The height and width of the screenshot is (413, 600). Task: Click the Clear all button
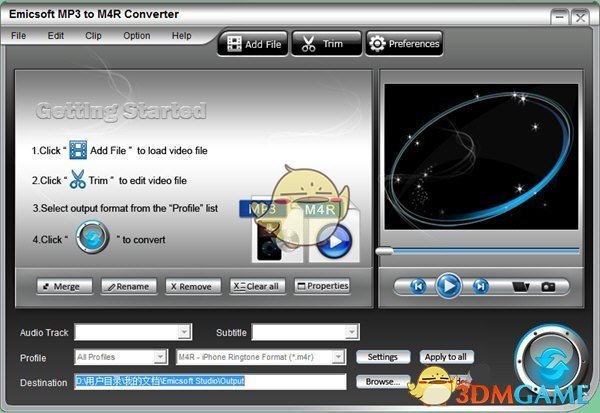258,286
